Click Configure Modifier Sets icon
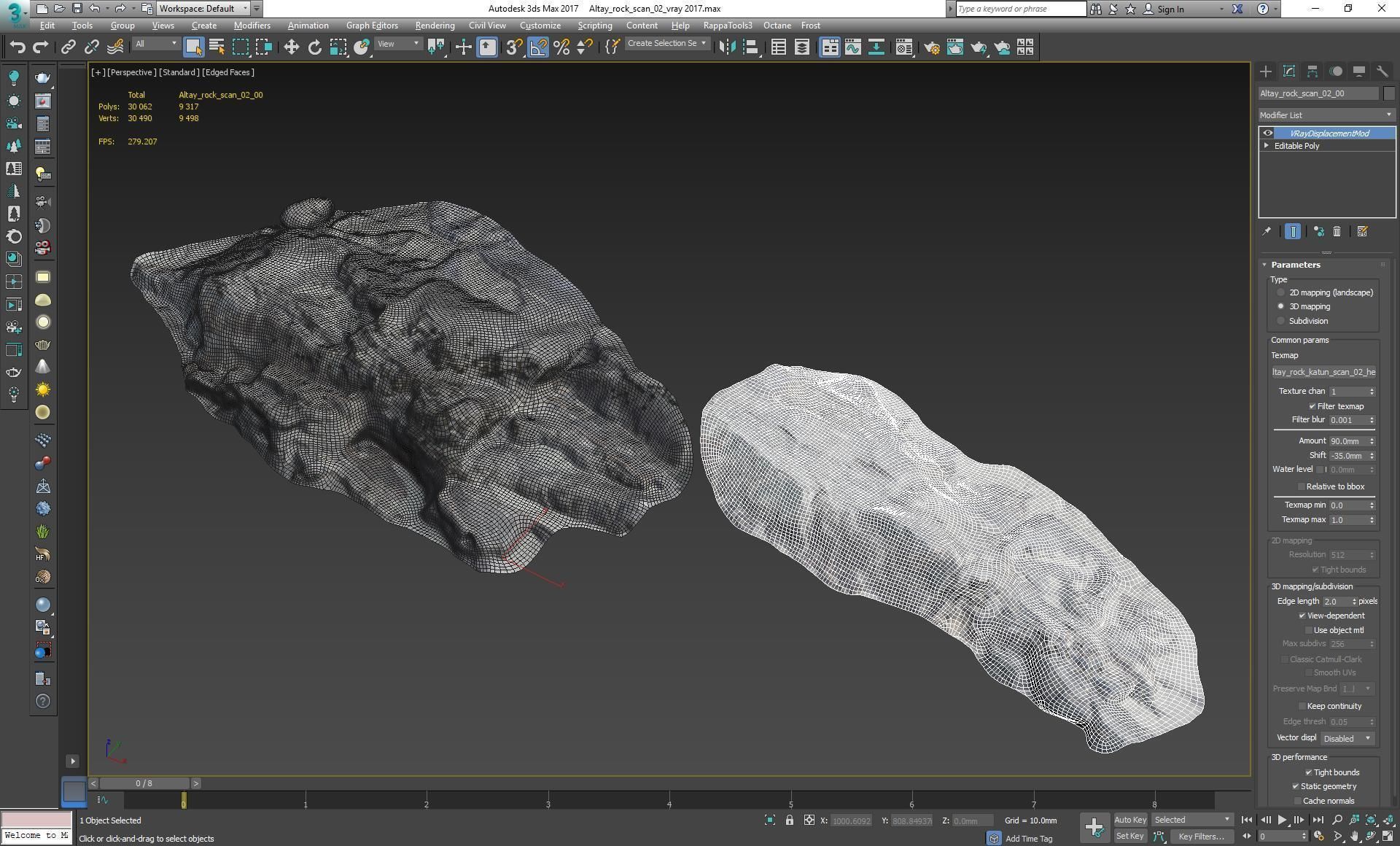The image size is (1400, 846). pos(1362,231)
